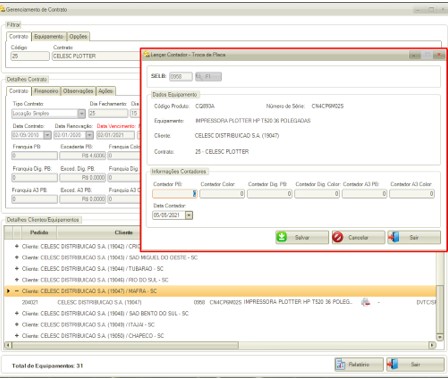Click Sair in the Lançar Contador dialog
Screen dimensions: 448x379
414,237
